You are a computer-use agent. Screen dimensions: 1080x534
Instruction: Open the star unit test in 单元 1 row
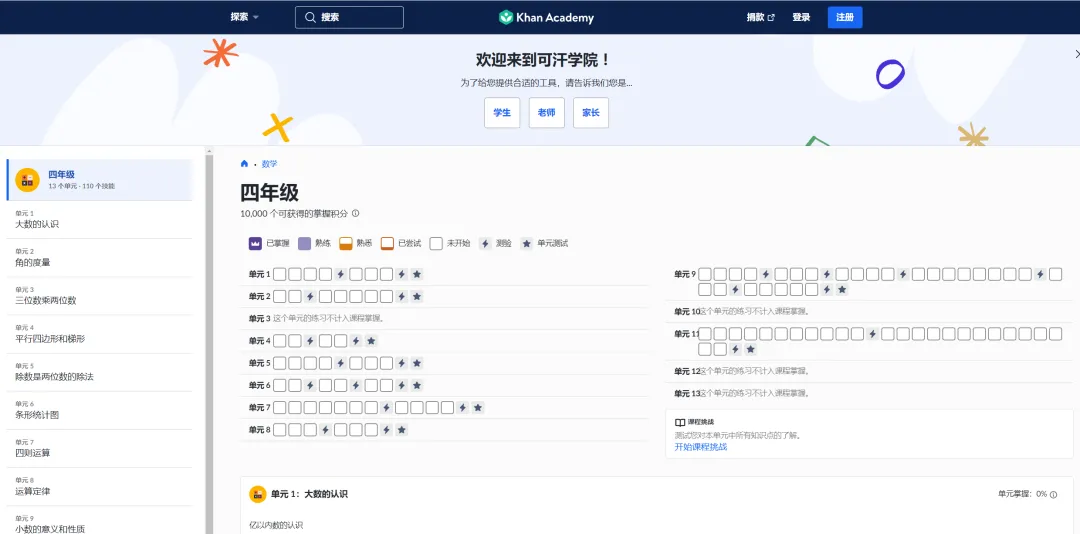(x=417, y=274)
